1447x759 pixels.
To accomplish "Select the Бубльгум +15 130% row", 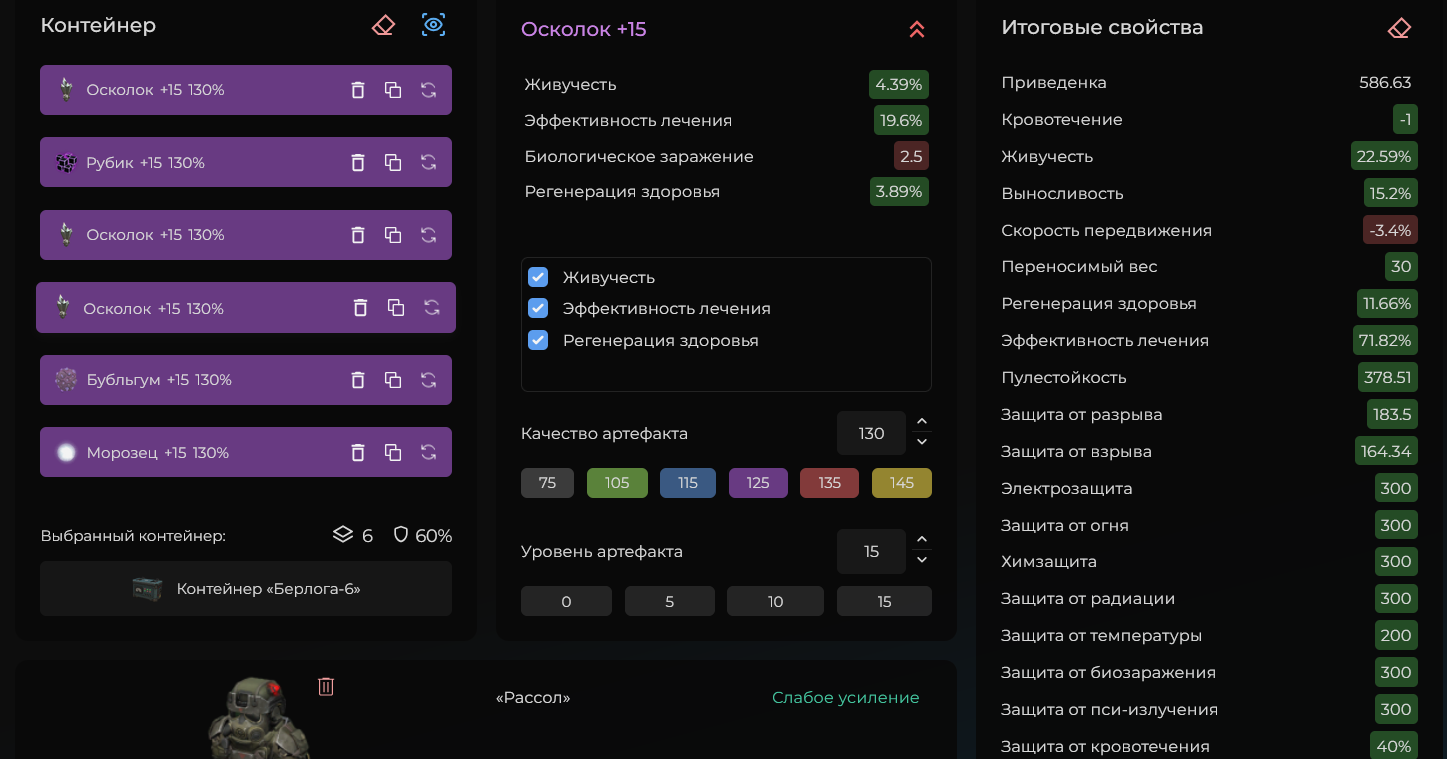I will coord(246,380).
